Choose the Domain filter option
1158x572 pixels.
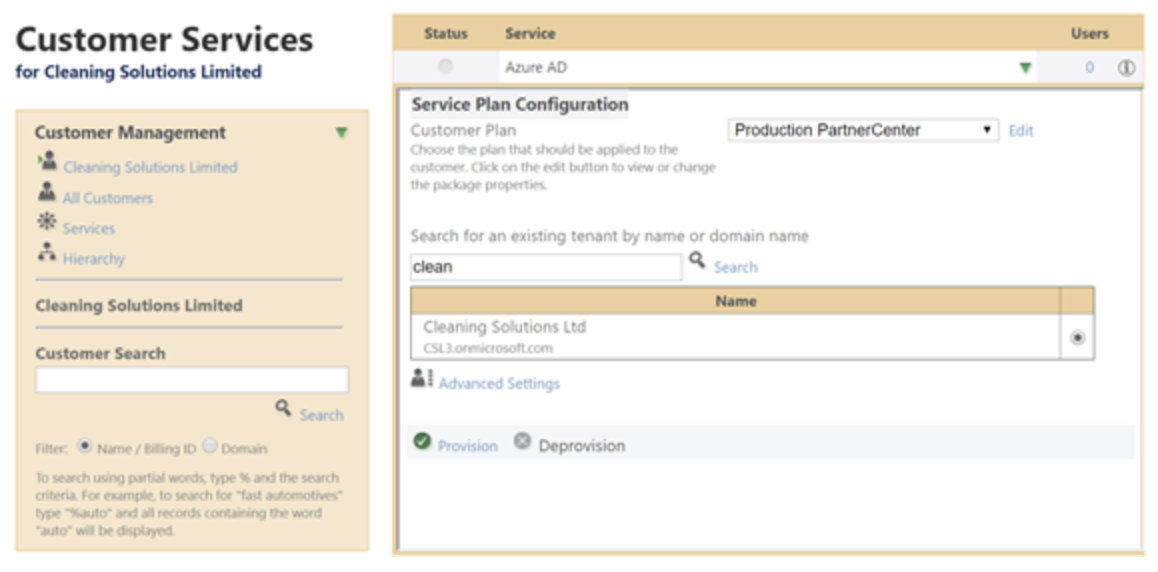coord(210,446)
